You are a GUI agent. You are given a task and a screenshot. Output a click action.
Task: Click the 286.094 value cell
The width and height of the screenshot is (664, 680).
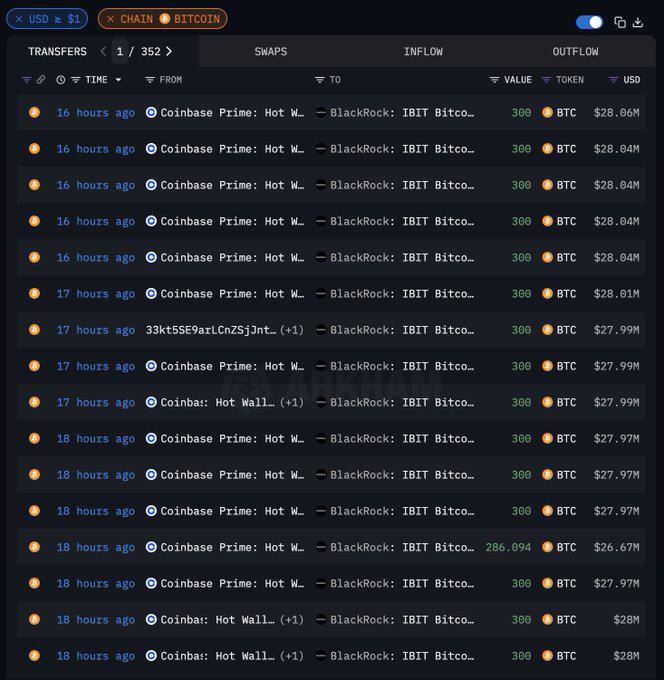click(508, 547)
